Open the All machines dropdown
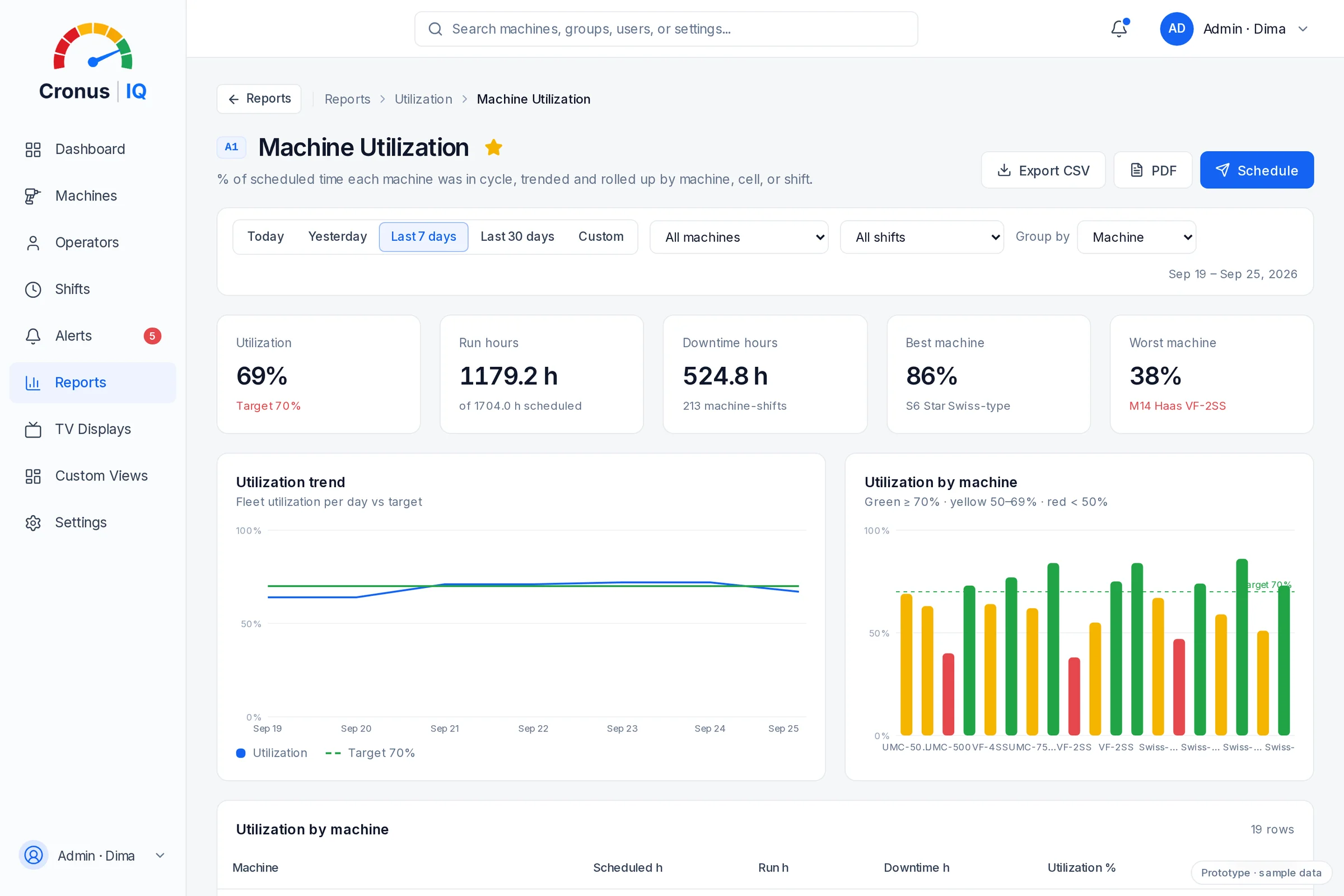 coord(739,237)
